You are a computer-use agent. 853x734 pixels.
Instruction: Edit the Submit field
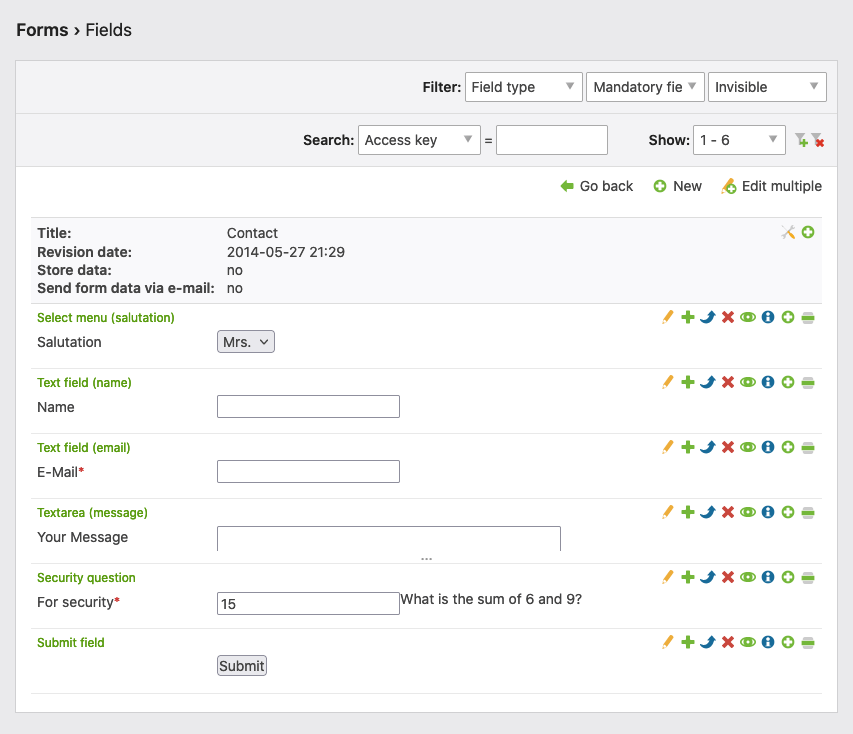click(x=667, y=642)
